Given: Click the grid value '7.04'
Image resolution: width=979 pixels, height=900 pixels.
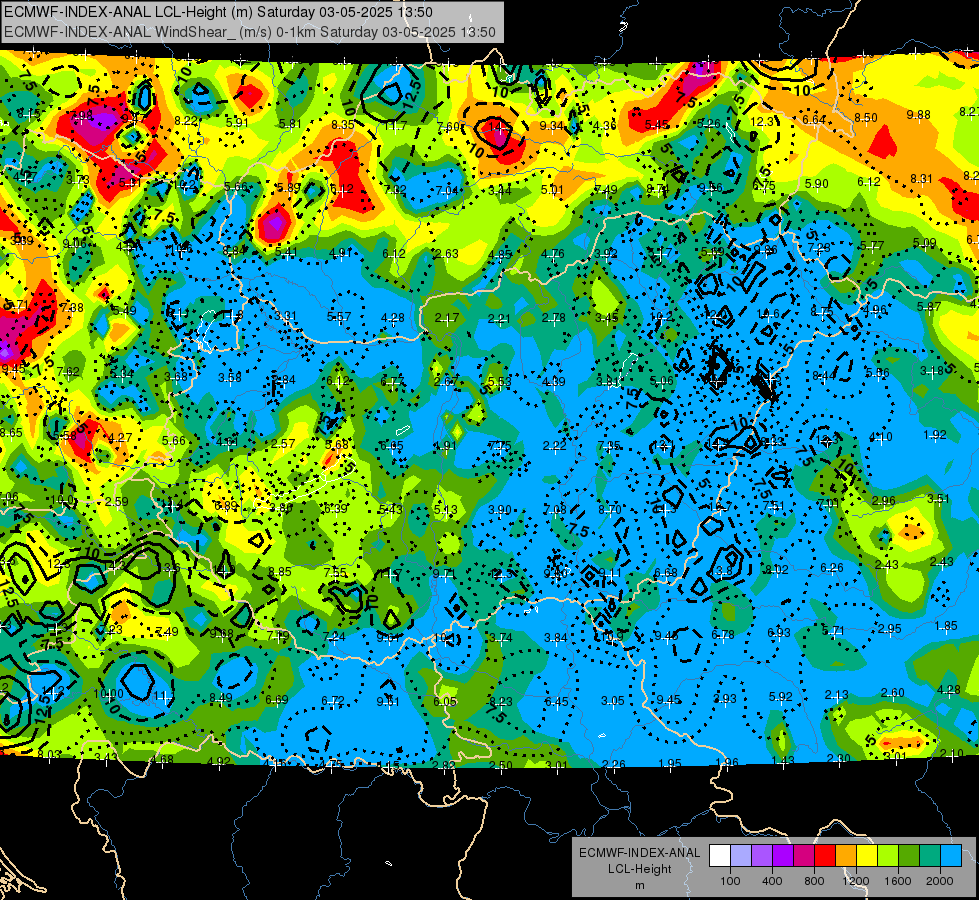Looking at the screenshot, I should pyautogui.click(x=447, y=191).
